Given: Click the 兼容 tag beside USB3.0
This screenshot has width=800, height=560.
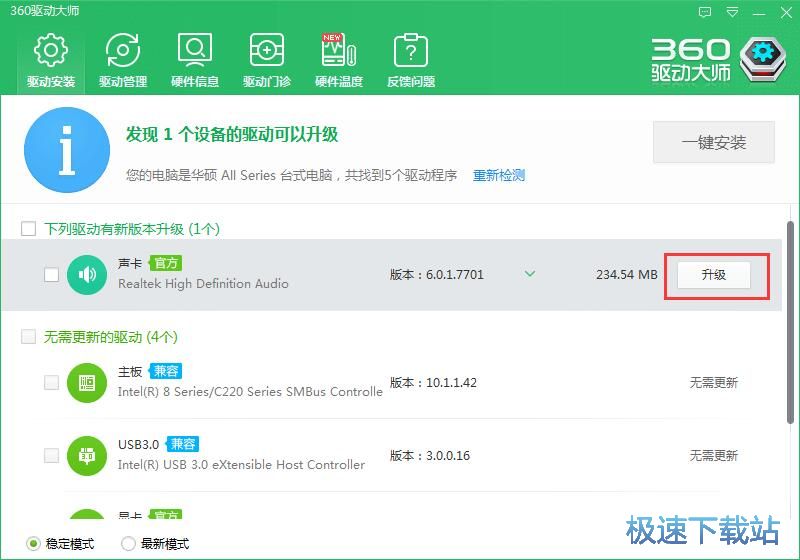Looking at the screenshot, I should (183, 444).
